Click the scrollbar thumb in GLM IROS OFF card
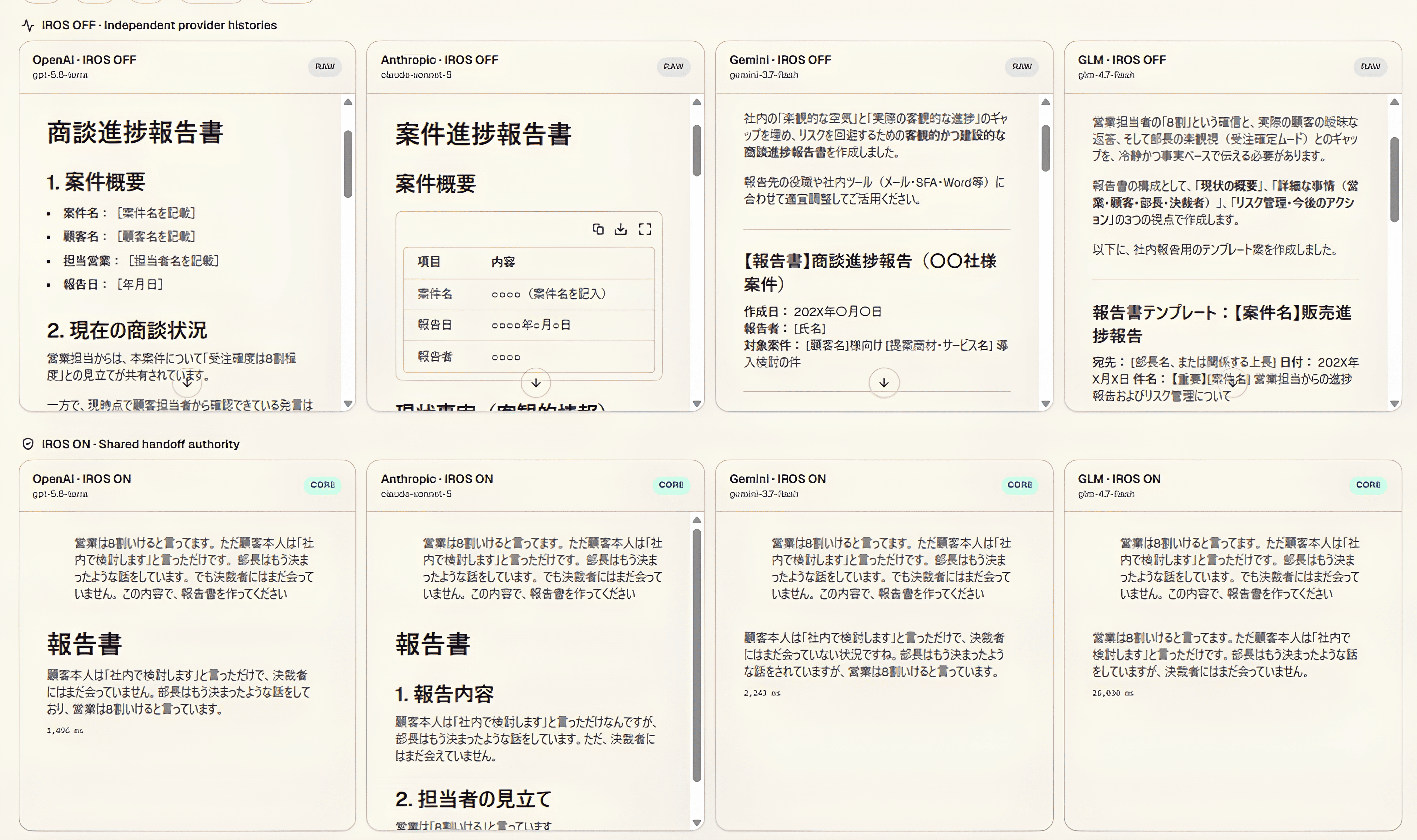 pos(1394,180)
